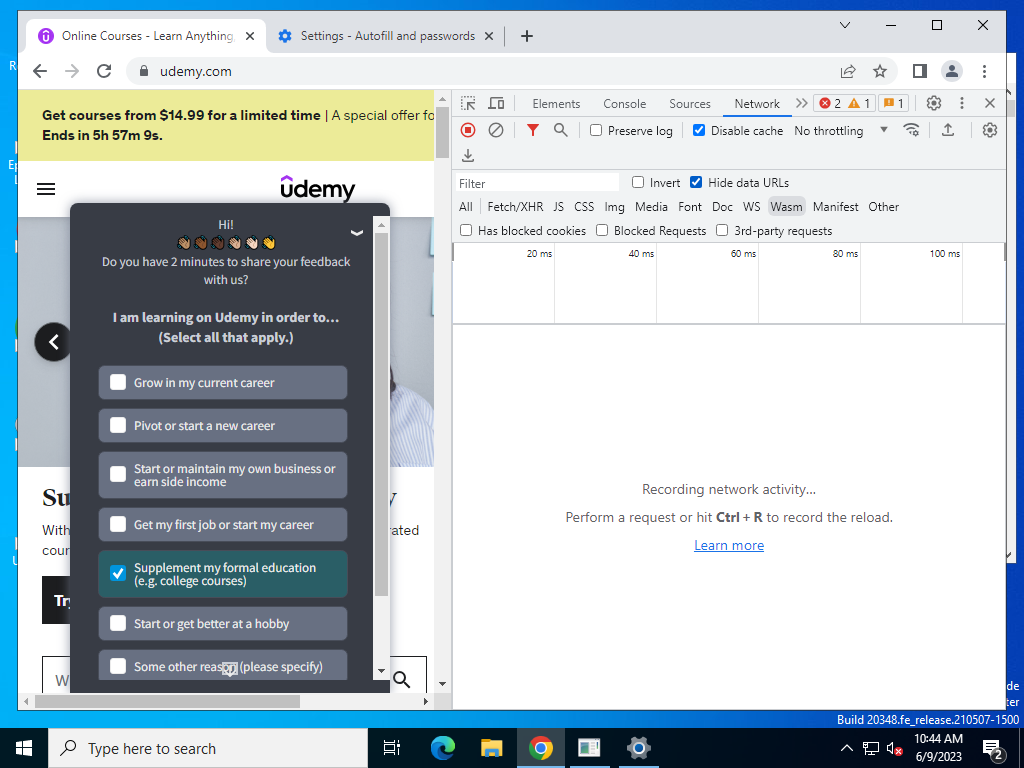This screenshot has height=768, width=1024.
Task: Click the orange issues count badge
Action: [893, 103]
